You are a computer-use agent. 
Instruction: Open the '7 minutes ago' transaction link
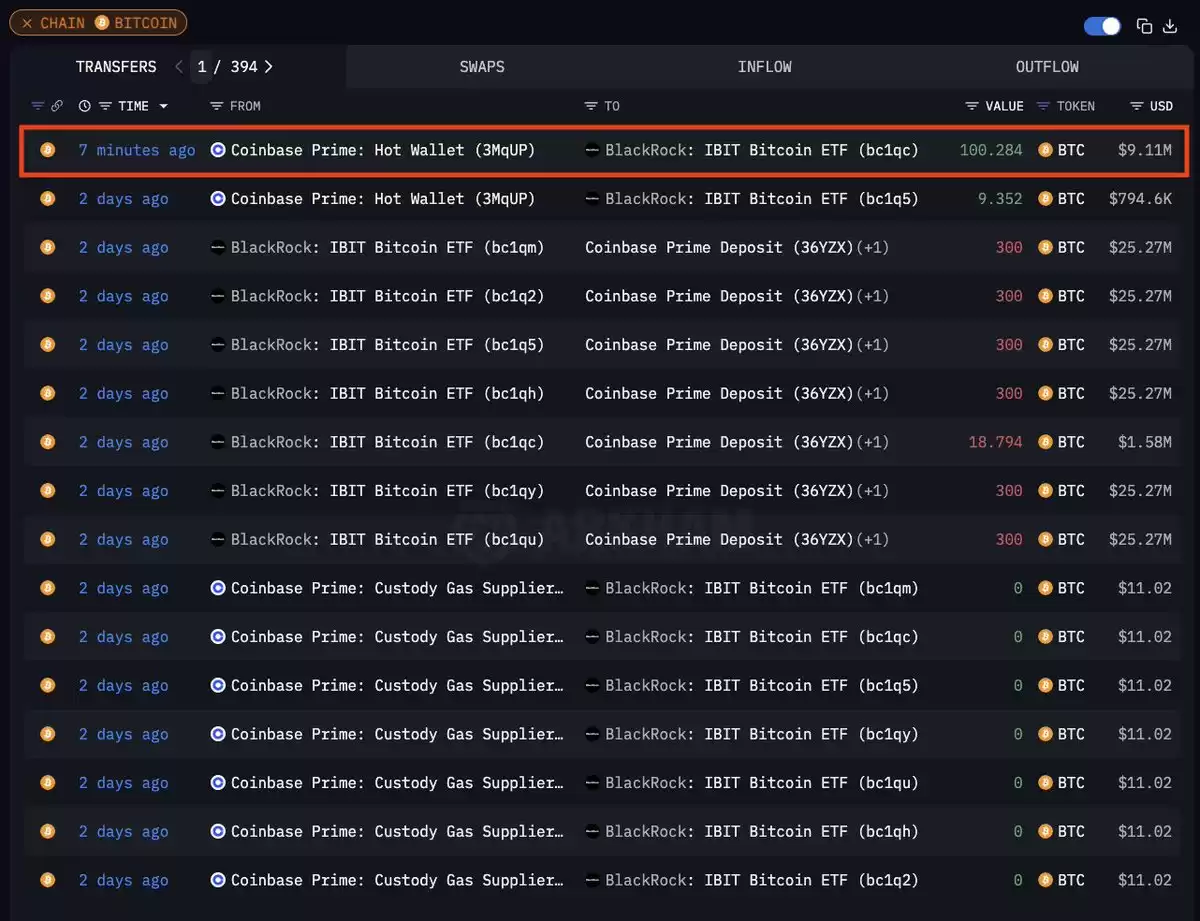coord(137,150)
